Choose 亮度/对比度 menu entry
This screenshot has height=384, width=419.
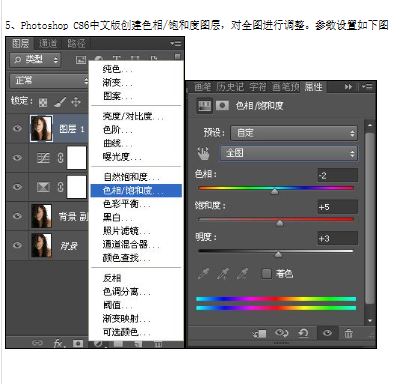click(x=136, y=116)
